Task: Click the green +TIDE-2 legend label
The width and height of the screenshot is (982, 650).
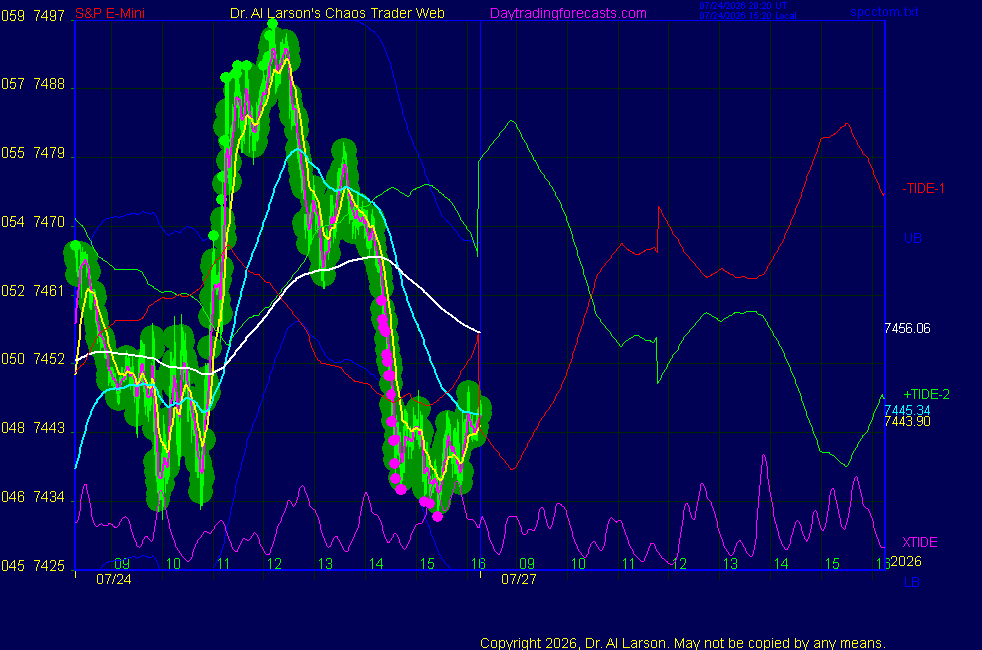Action: pos(926,394)
